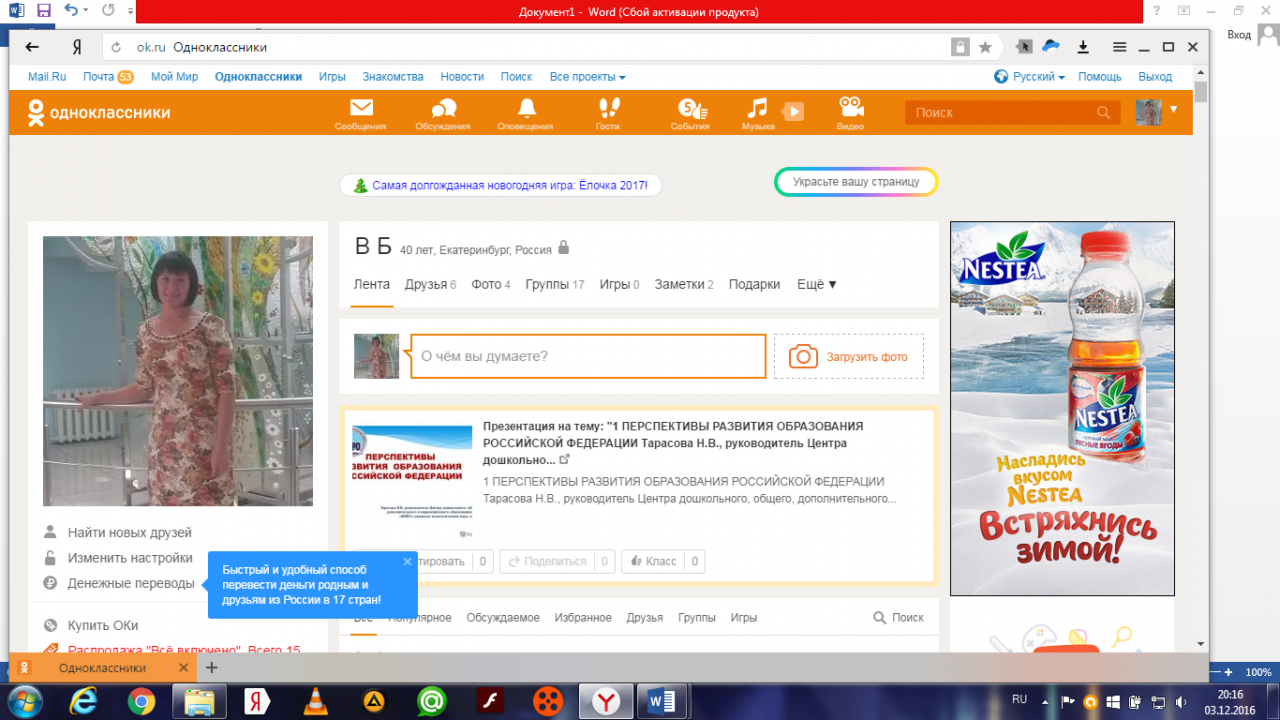Select the Лента profile tab
The width and height of the screenshot is (1280, 720).
(x=371, y=284)
